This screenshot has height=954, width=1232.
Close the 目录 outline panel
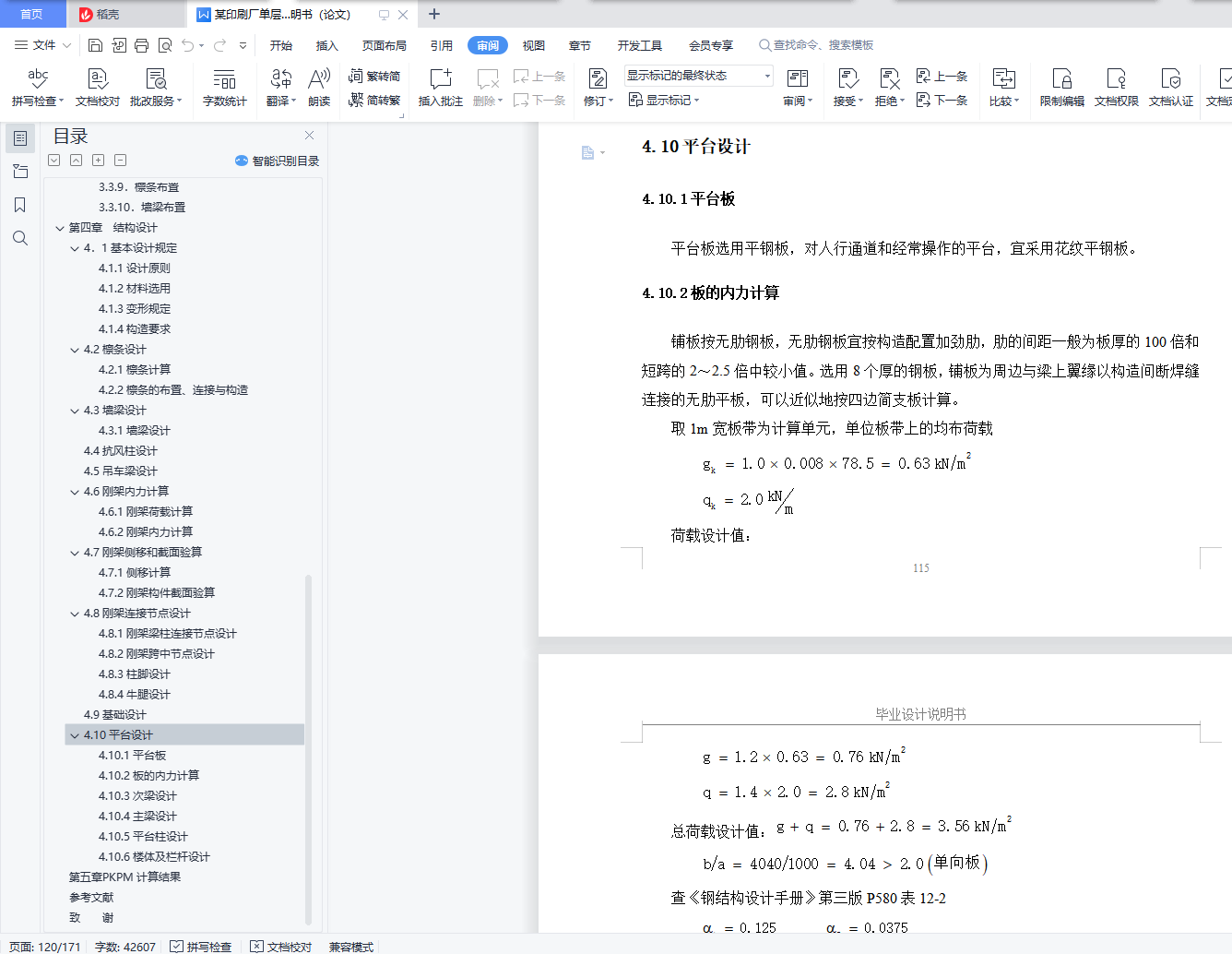(310, 136)
